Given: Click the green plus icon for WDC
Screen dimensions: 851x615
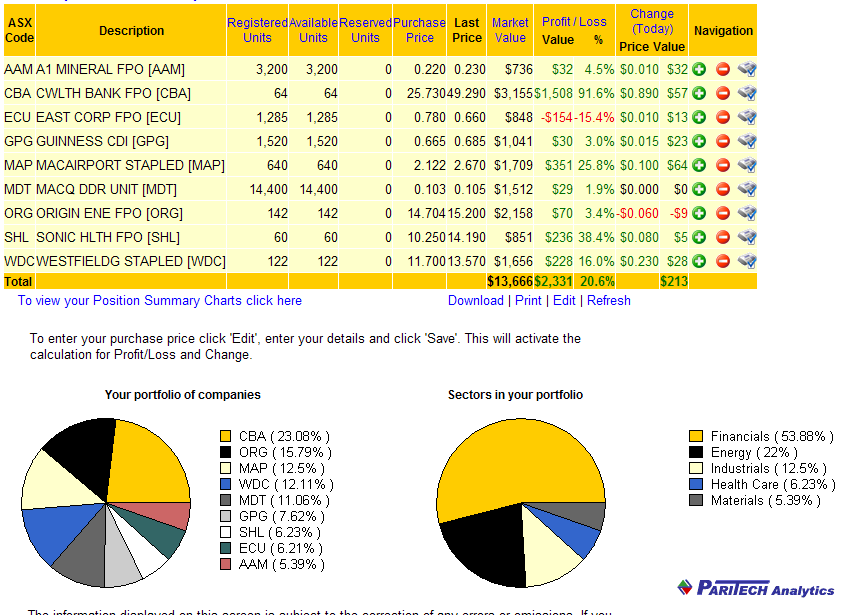Looking at the screenshot, I should [699, 261].
